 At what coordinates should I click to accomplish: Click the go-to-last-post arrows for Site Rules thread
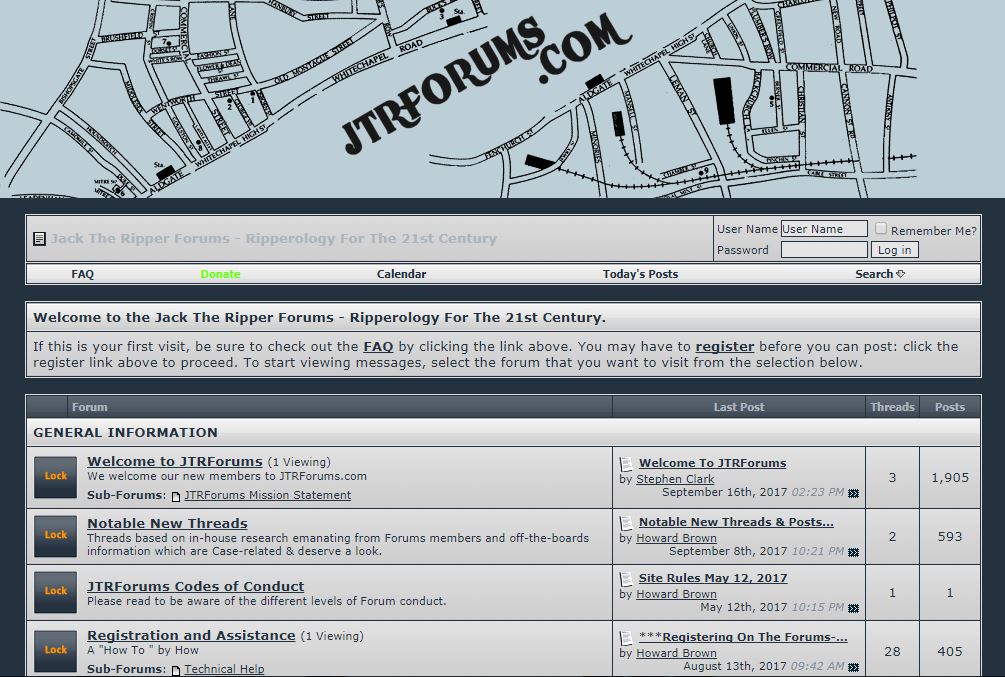(x=853, y=607)
